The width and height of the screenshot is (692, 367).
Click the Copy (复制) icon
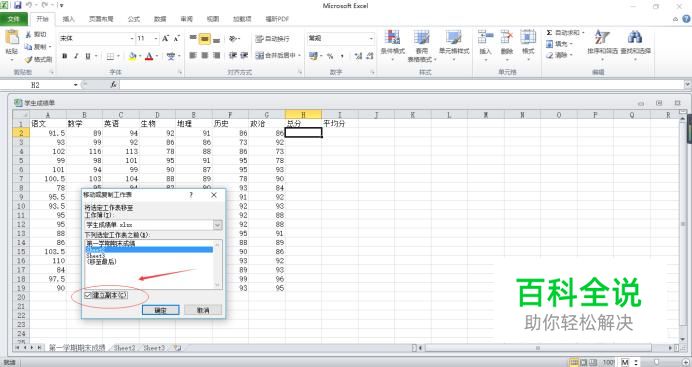[x=29, y=47]
